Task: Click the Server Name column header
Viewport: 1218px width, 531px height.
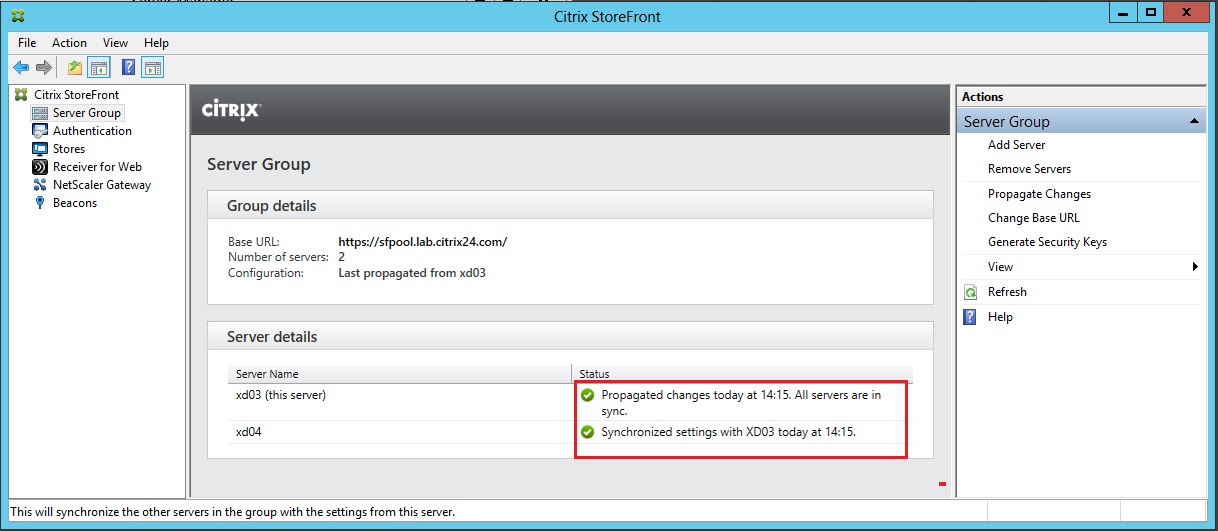Action: click(x=399, y=374)
